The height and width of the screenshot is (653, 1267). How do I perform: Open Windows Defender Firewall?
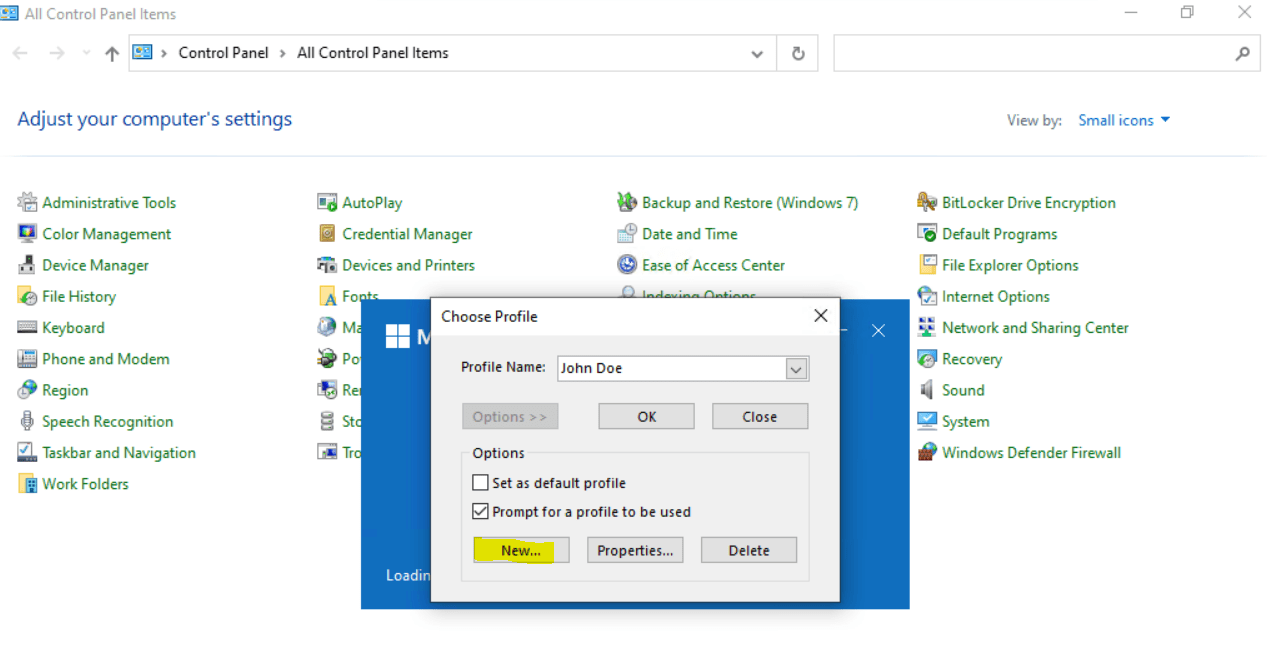(x=1029, y=452)
